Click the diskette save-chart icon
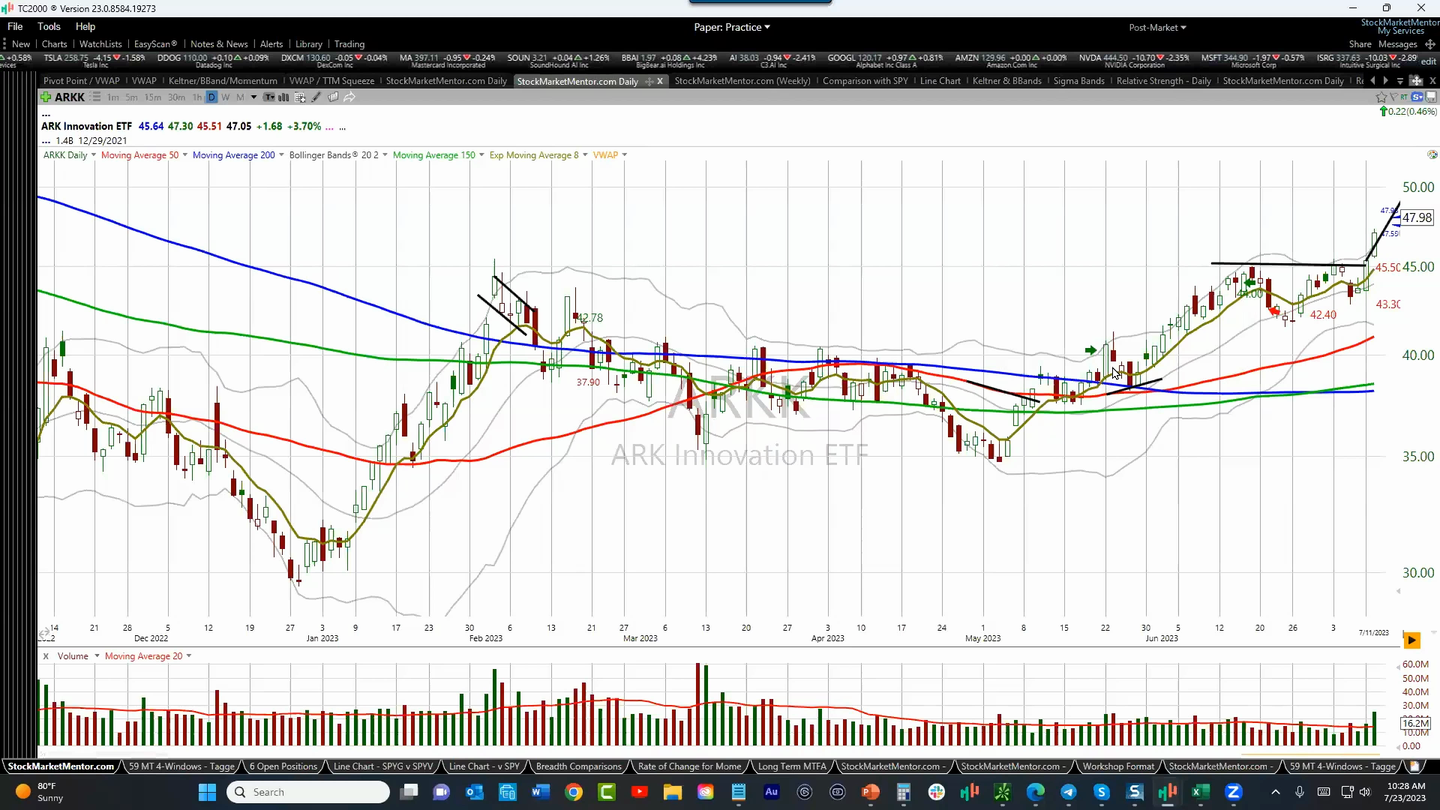The height and width of the screenshot is (810, 1440). 1430,97
